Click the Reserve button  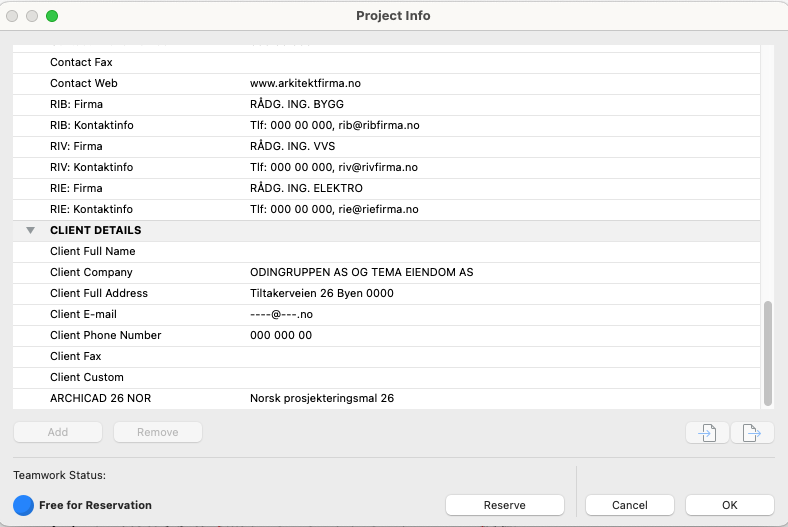[x=504, y=505]
